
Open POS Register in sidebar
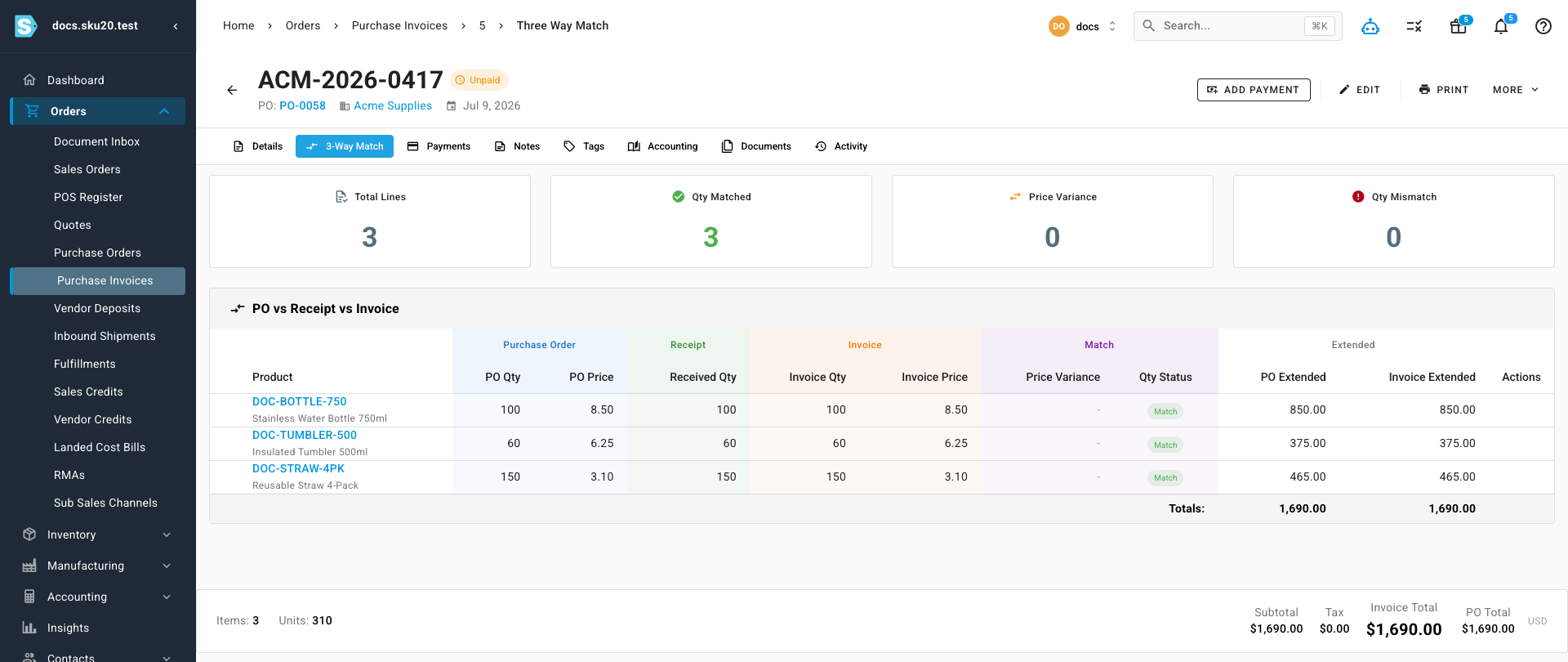click(88, 197)
